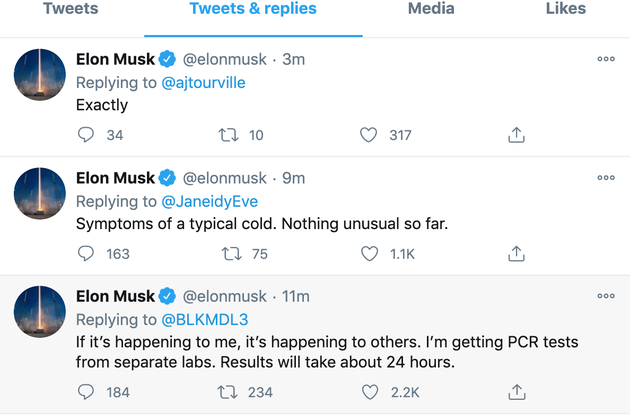Open the @ajtourville profile link
630x420 pixels.
tap(203, 82)
